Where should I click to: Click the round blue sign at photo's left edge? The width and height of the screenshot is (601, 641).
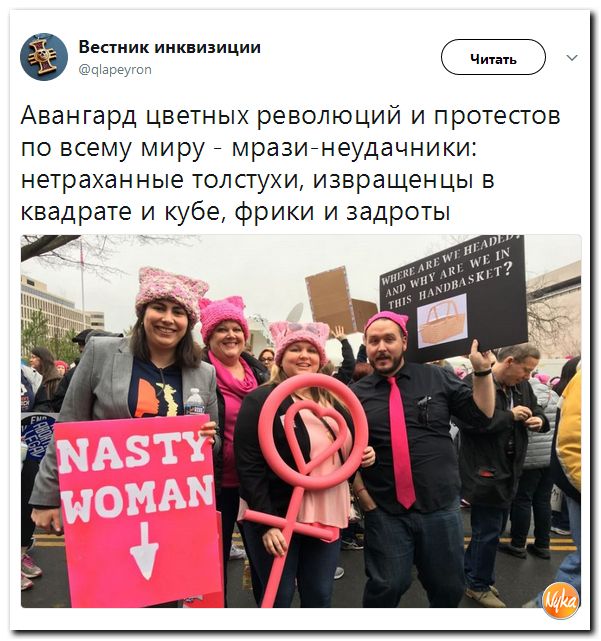[x=37, y=435]
